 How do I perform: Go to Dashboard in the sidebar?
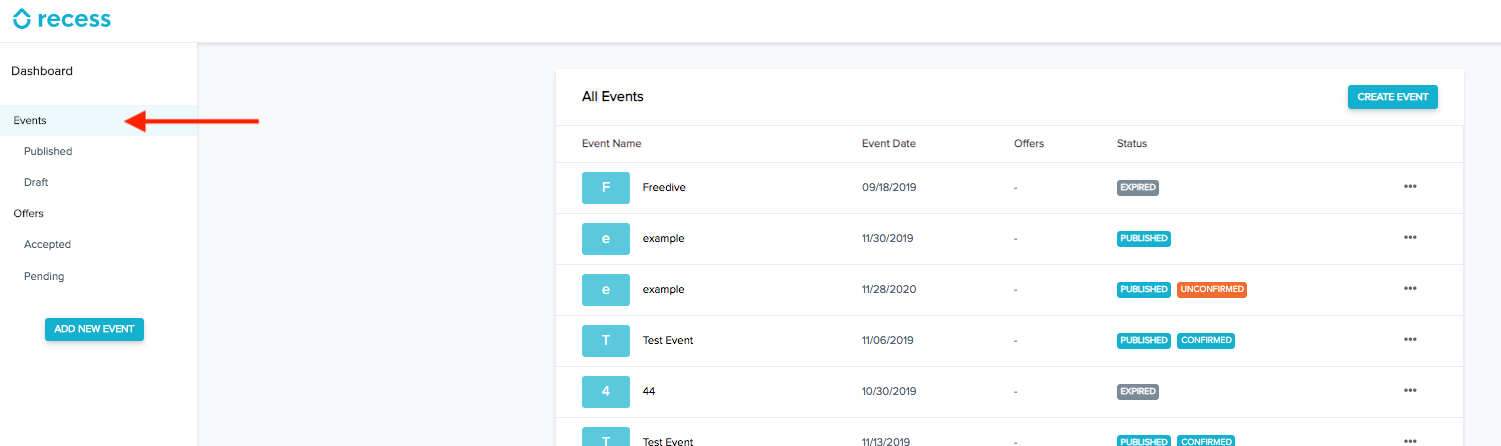[42, 71]
